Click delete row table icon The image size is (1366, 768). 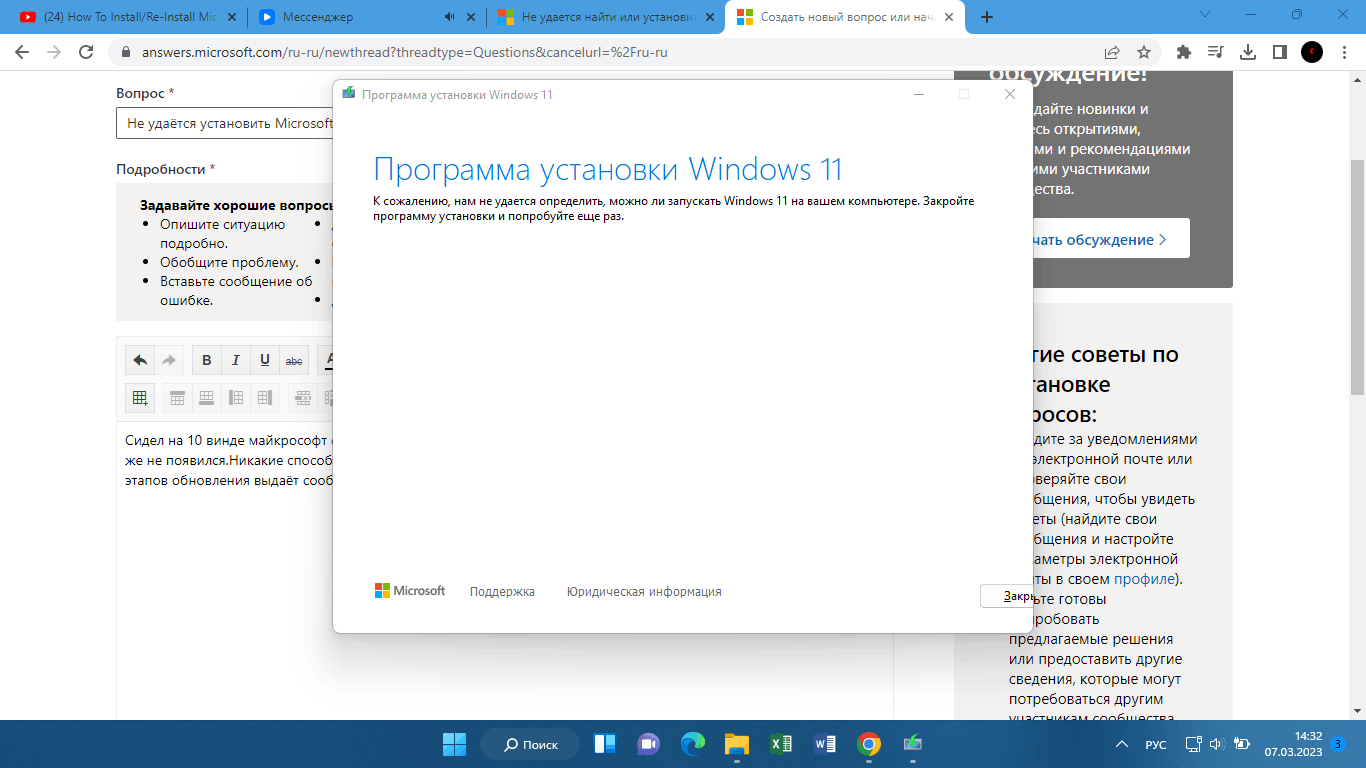303,397
